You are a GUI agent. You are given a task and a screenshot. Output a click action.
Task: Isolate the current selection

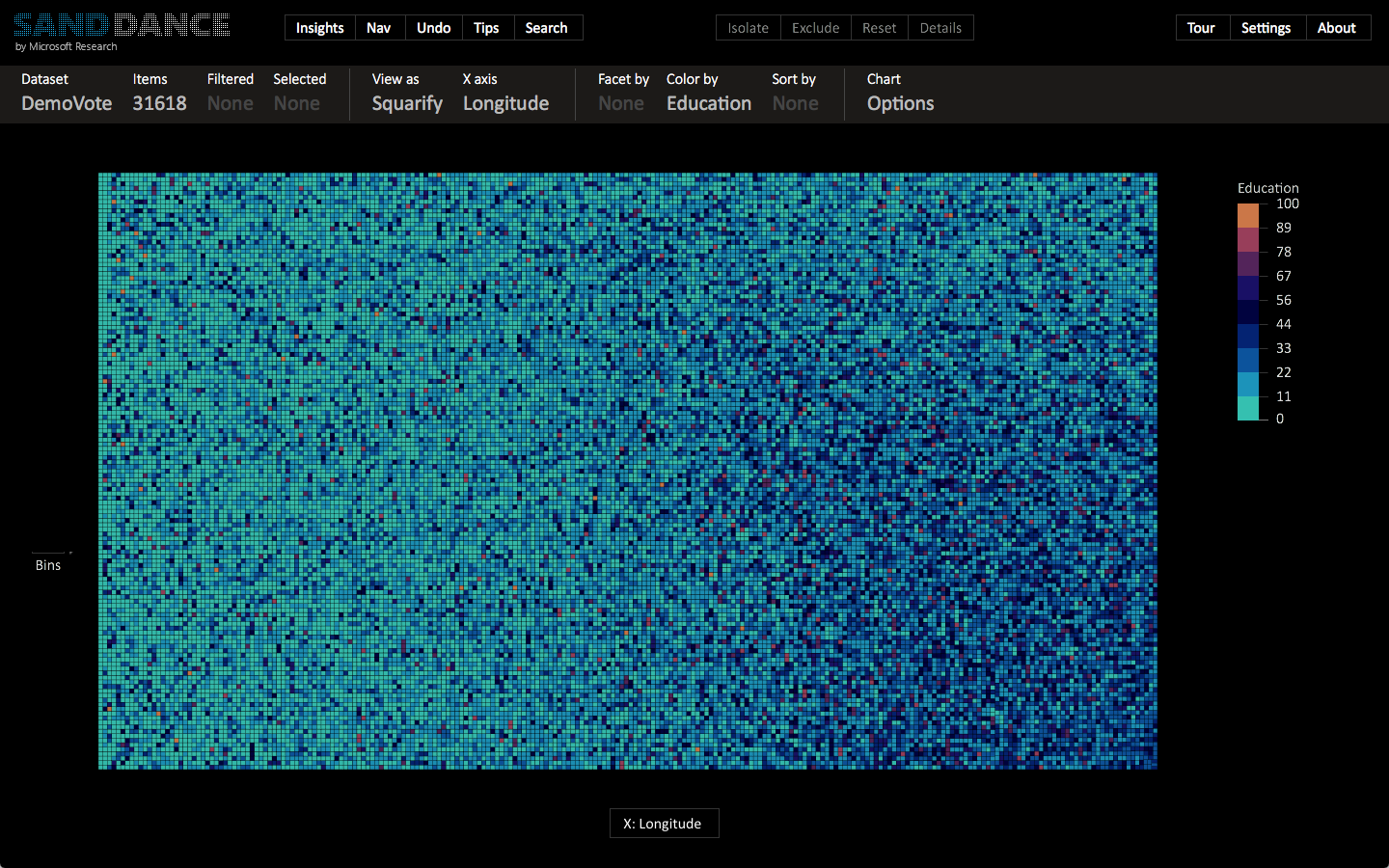tap(748, 27)
